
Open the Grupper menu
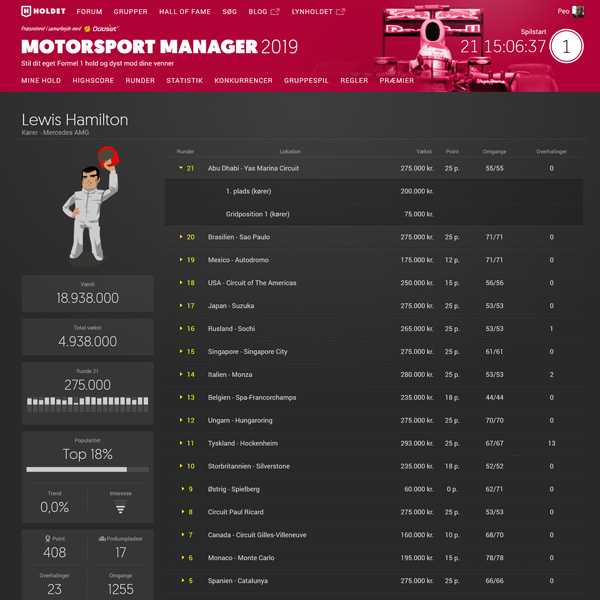(130, 12)
